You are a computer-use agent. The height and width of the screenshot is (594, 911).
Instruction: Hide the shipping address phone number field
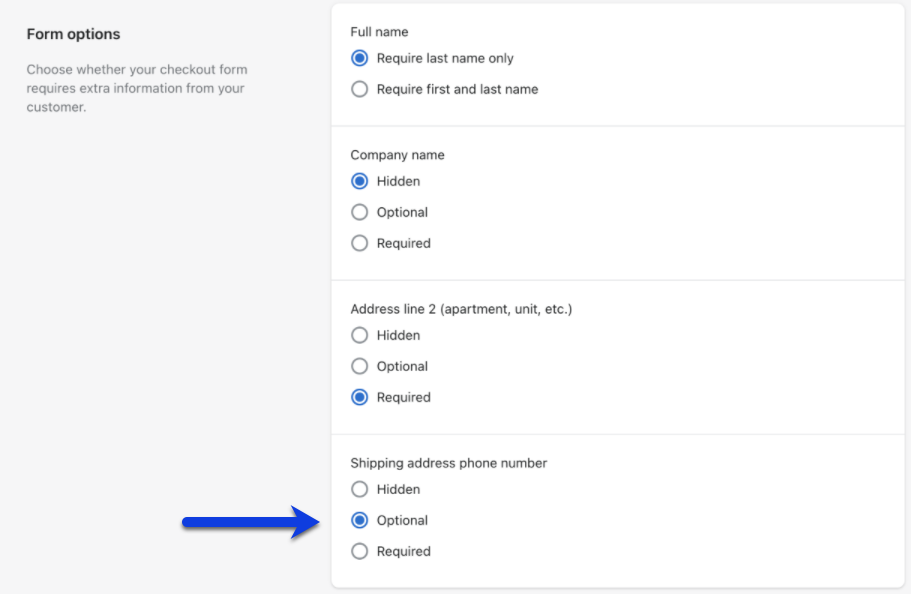[360, 489]
